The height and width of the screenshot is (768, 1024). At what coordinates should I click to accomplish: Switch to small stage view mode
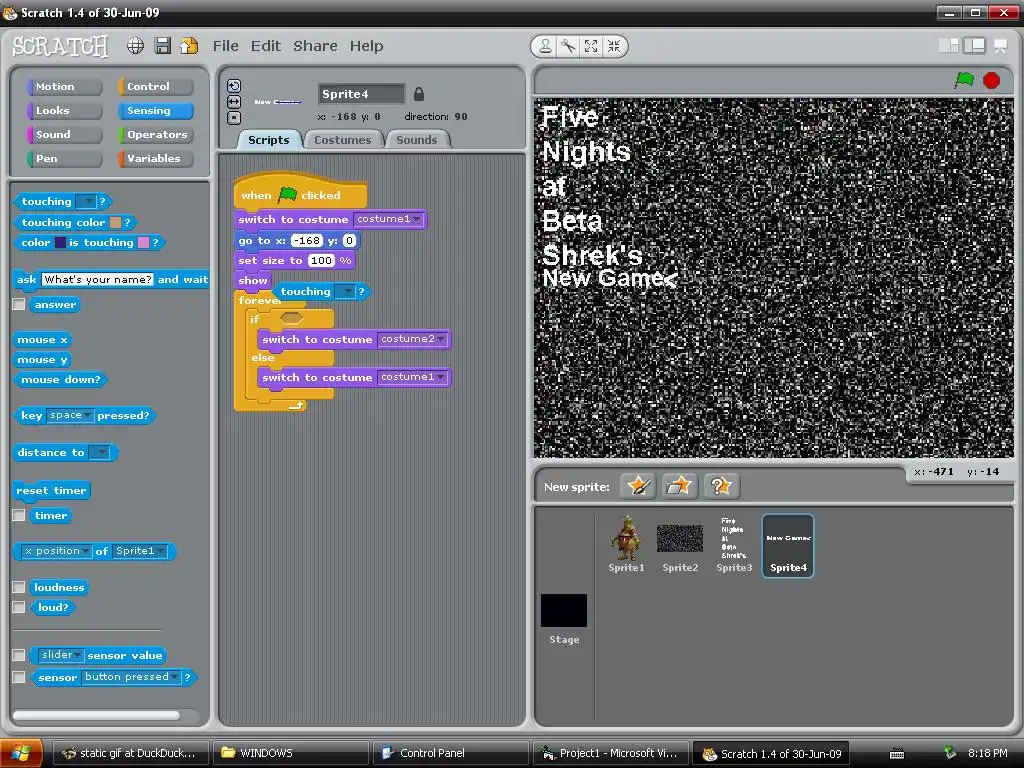pos(949,46)
